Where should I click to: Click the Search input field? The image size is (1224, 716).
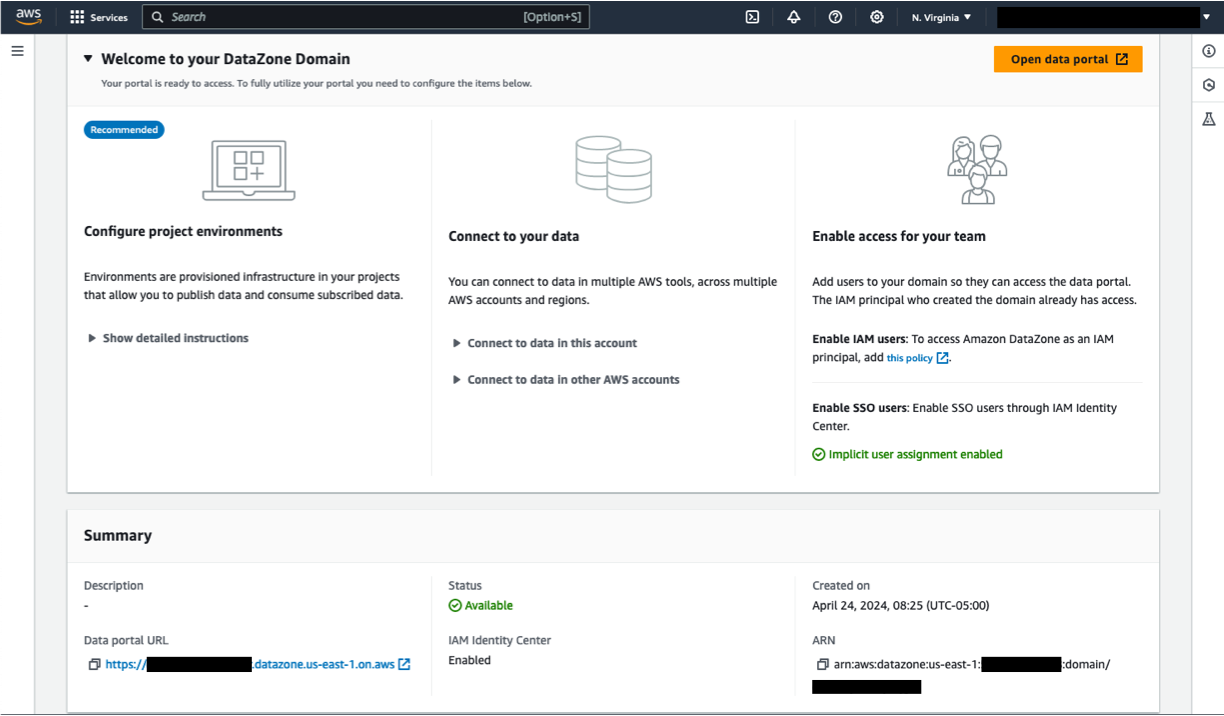[x=366, y=17]
